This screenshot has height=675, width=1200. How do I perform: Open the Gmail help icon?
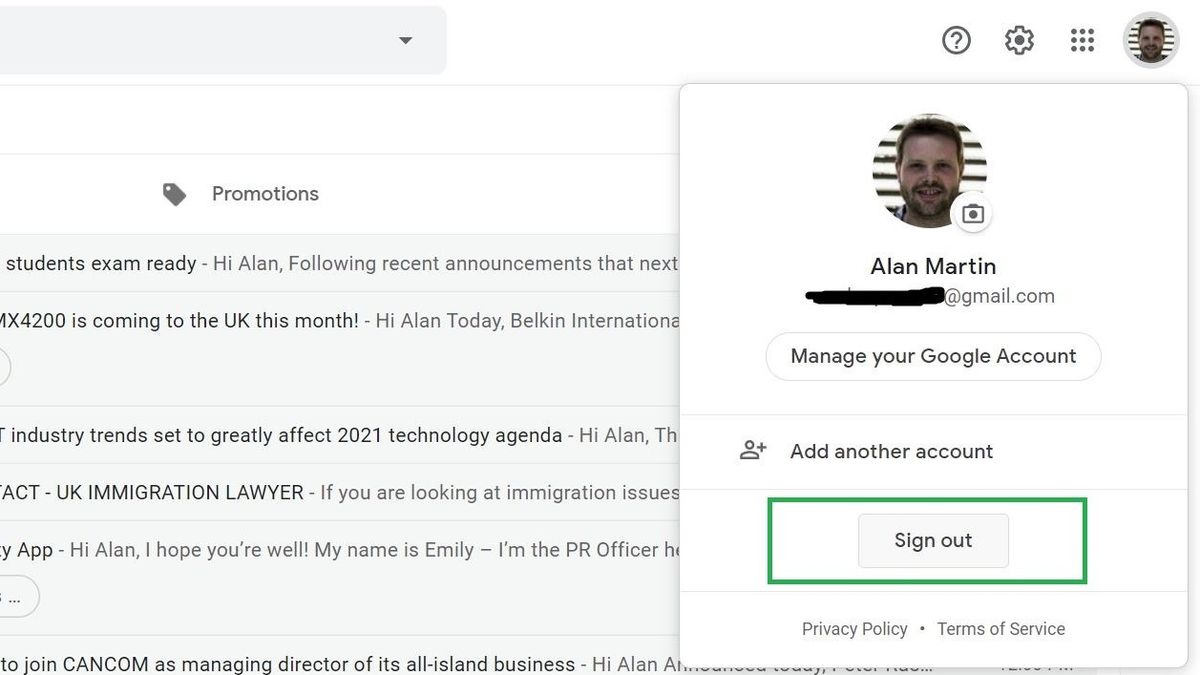(x=956, y=40)
